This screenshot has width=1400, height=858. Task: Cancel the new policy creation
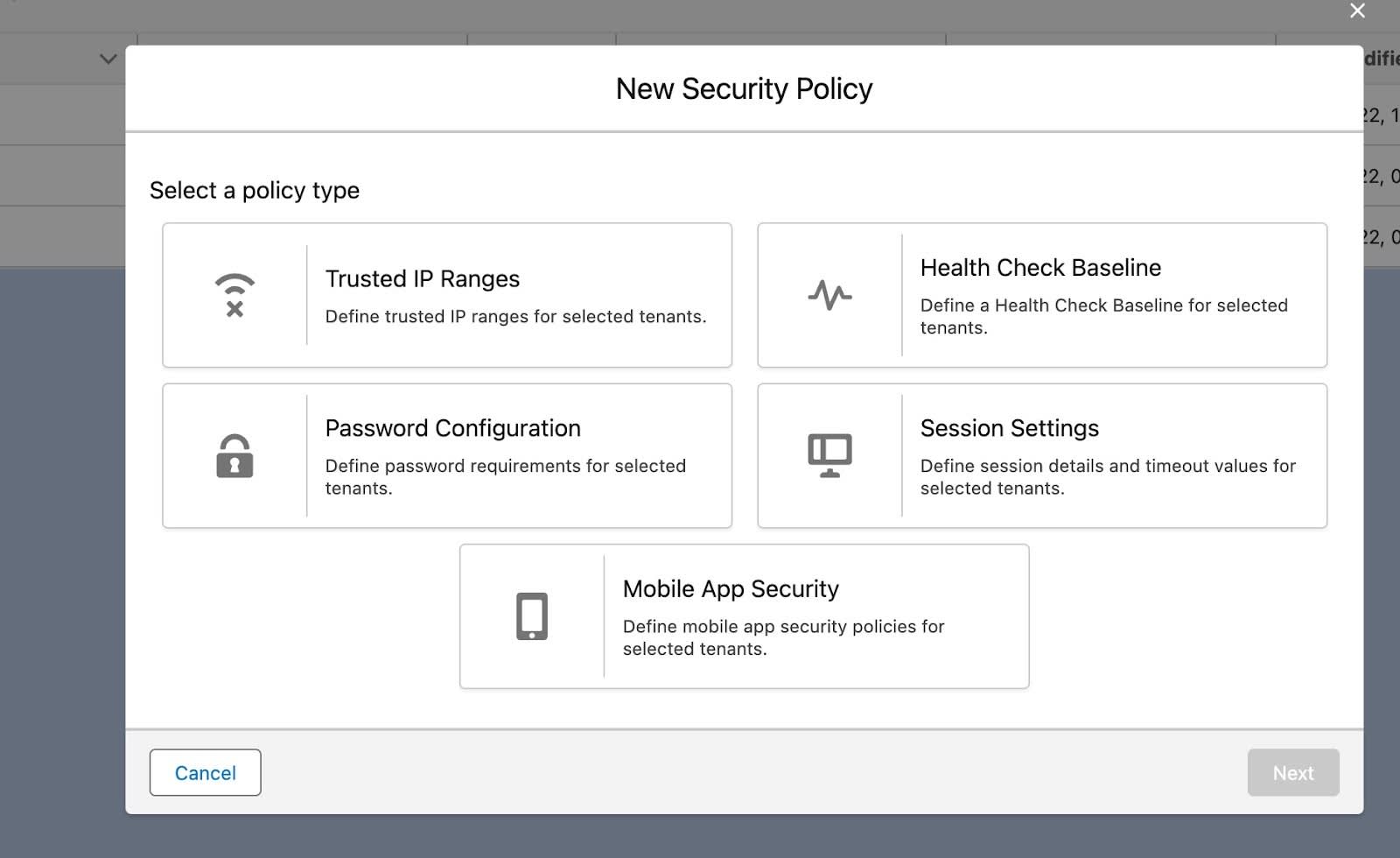(205, 772)
